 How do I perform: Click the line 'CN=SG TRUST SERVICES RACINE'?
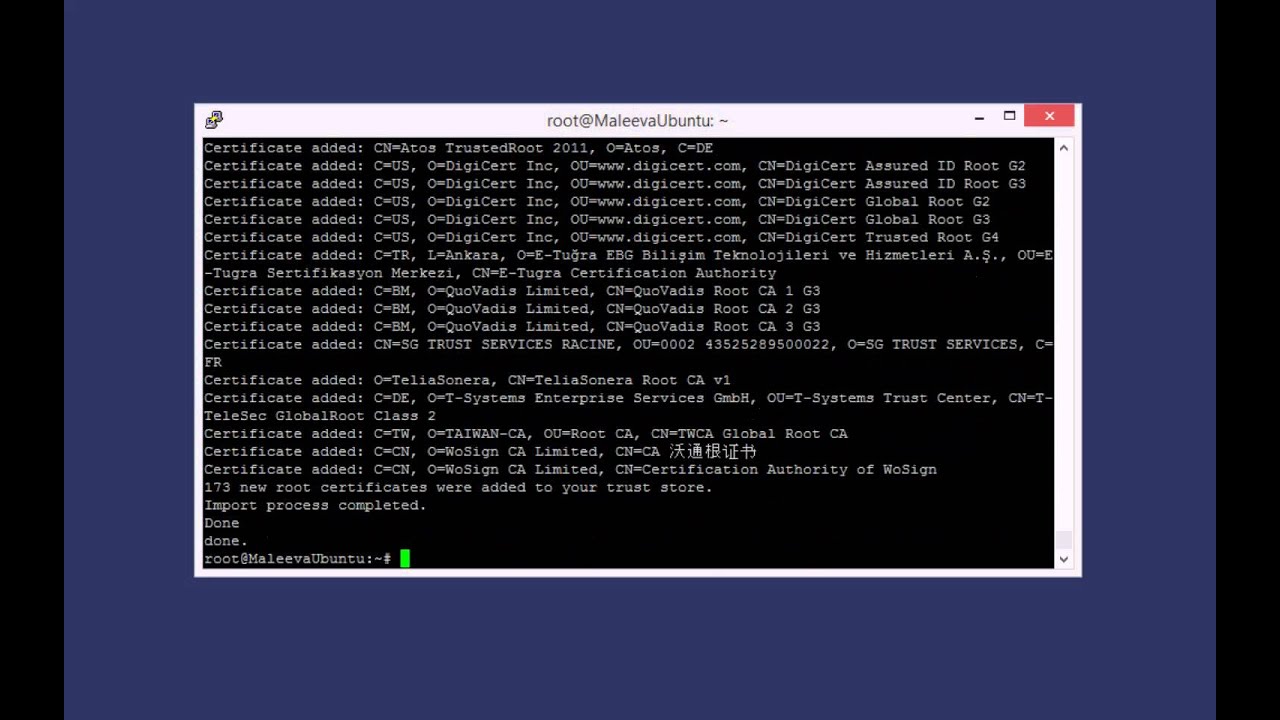click(x=628, y=345)
